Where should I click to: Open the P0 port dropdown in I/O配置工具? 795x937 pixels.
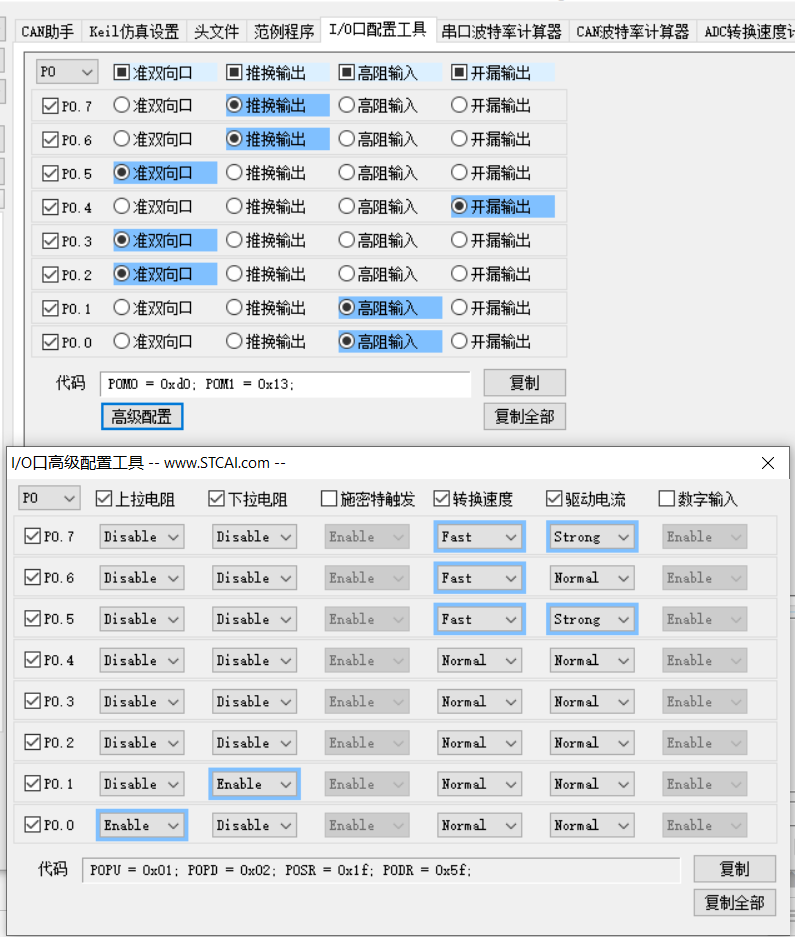(x=66, y=72)
